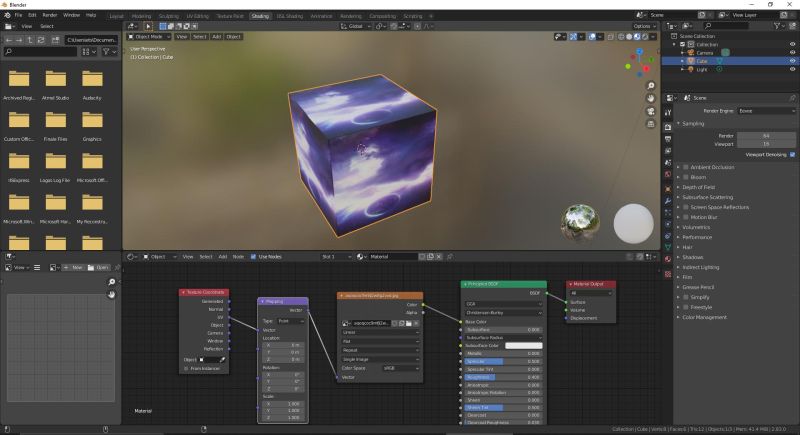Enable Ambient Occlusion checkbox
Image resolution: width=800 pixels, height=435 pixels.
coord(686,167)
